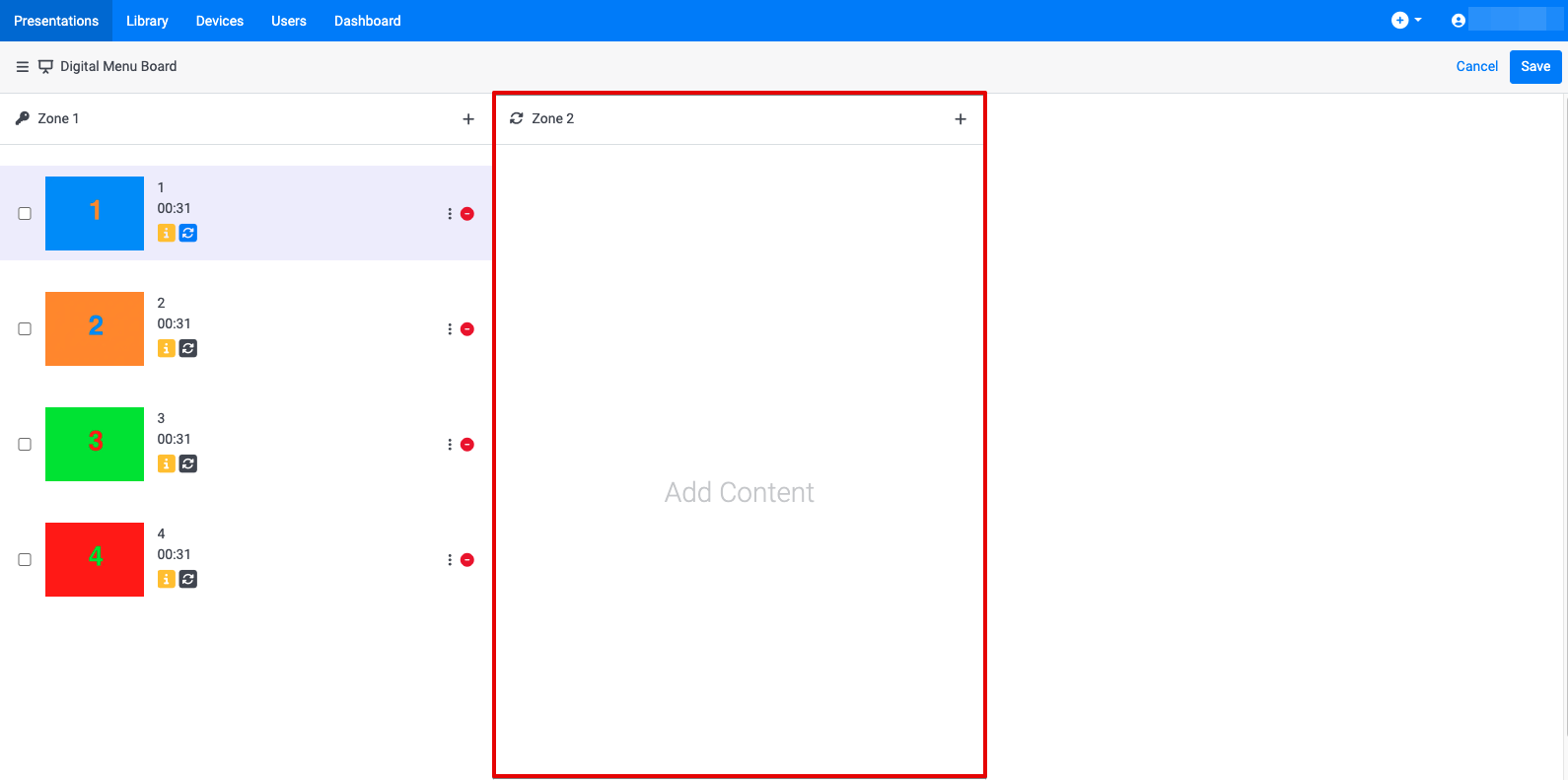Image resolution: width=1568 pixels, height=782 pixels.
Task: Click the 00:31 duration of item 1
Action: pyautogui.click(x=175, y=209)
